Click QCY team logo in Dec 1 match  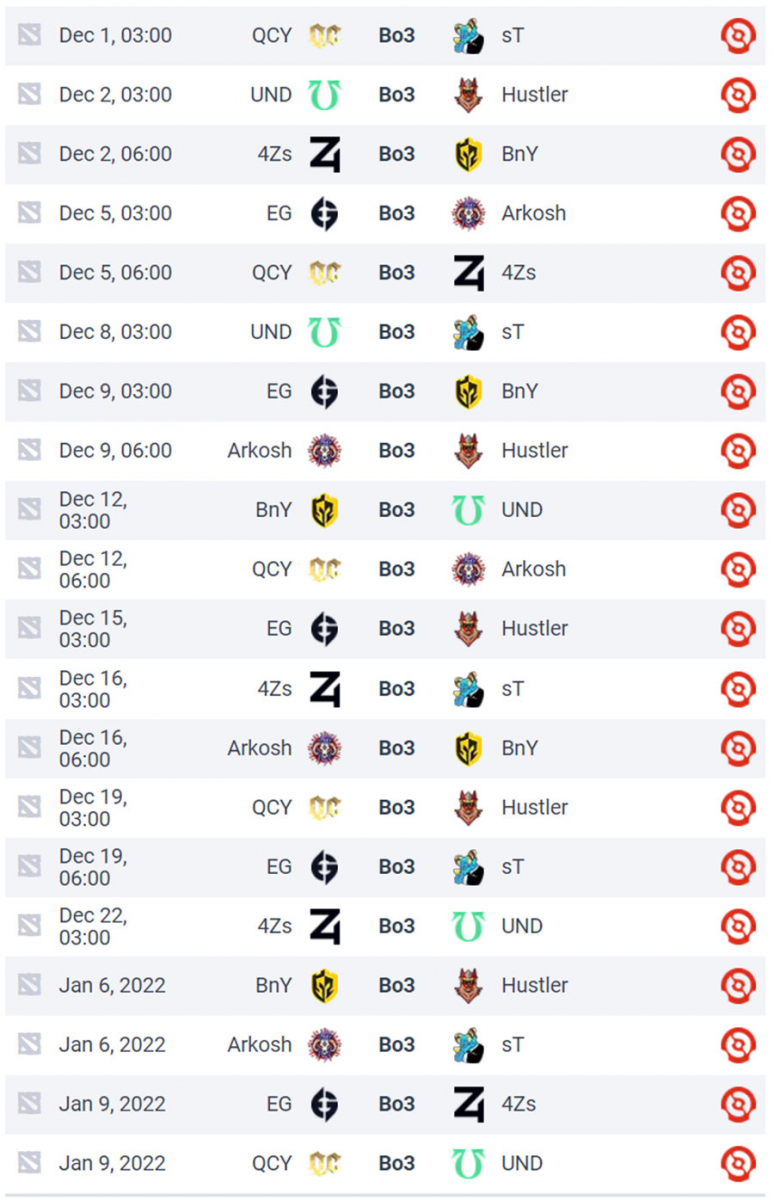pyautogui.click(x=324, y=36)
